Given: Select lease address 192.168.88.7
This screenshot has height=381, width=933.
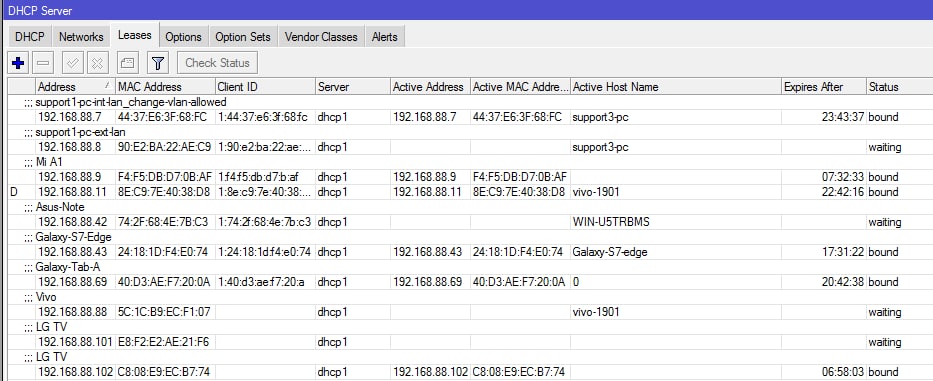Looking at the screenshot, I should coord(70,117).
